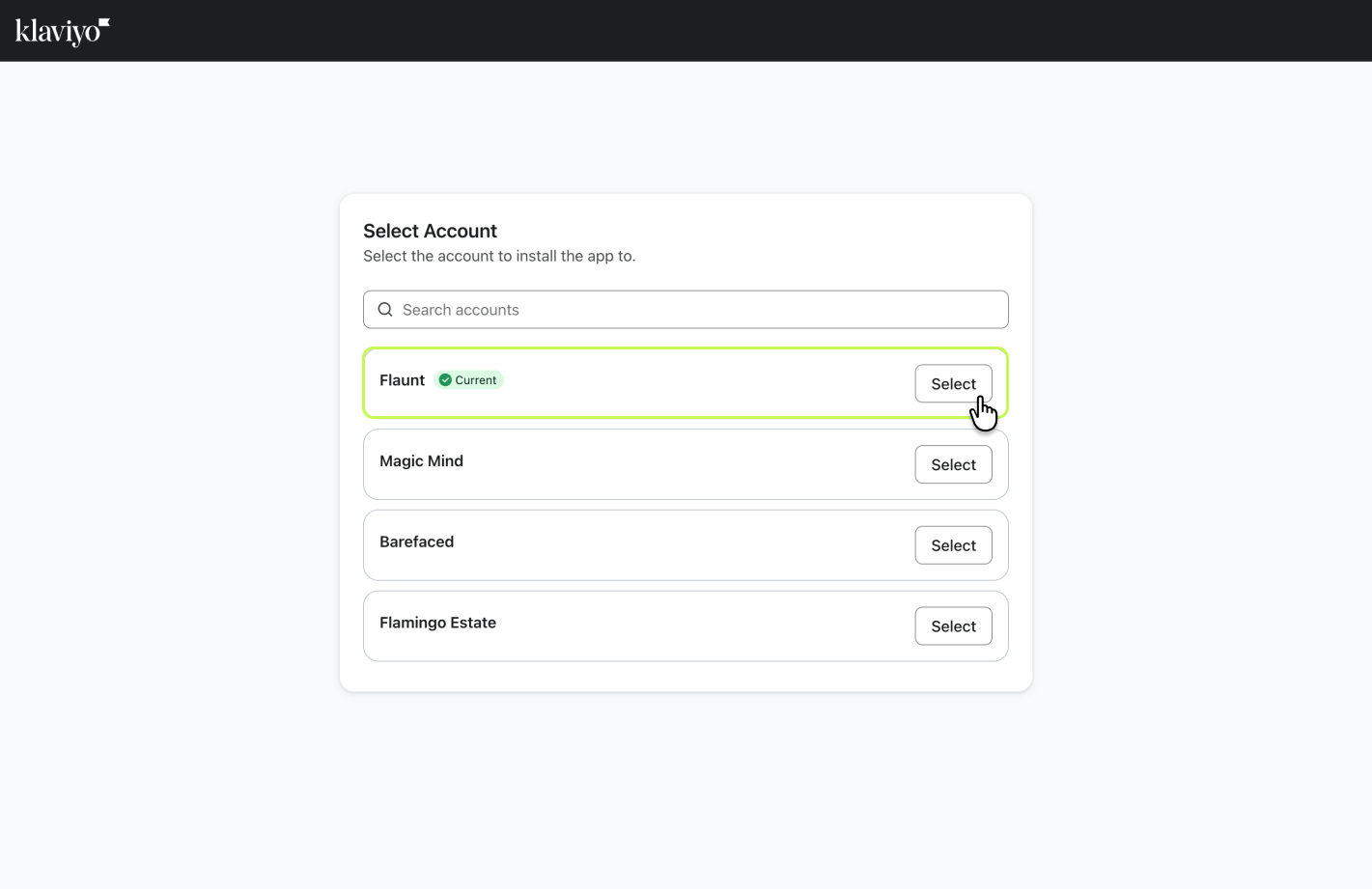The image size is (1372, 889).
Task: Click the green Current badge checkmark
Action: [x=445, y=380]
